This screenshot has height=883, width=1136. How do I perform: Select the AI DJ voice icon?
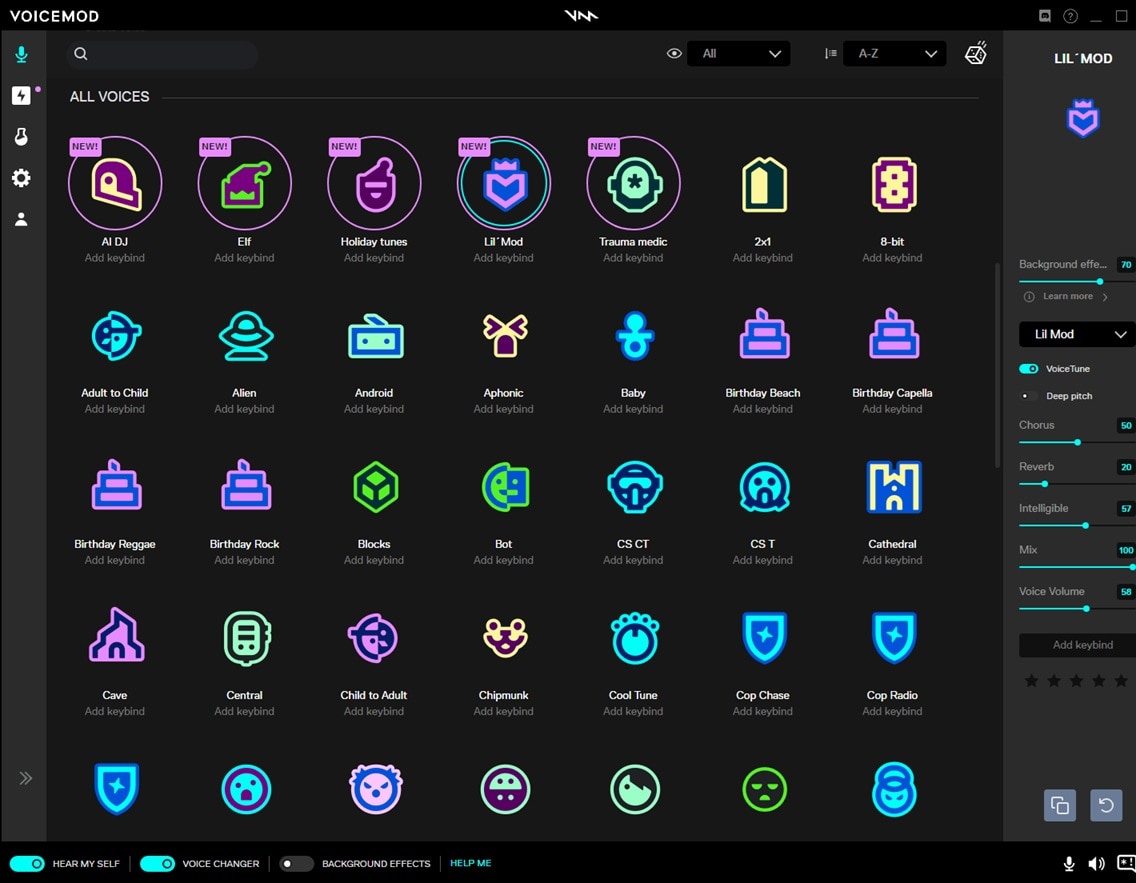pos(114,183)
